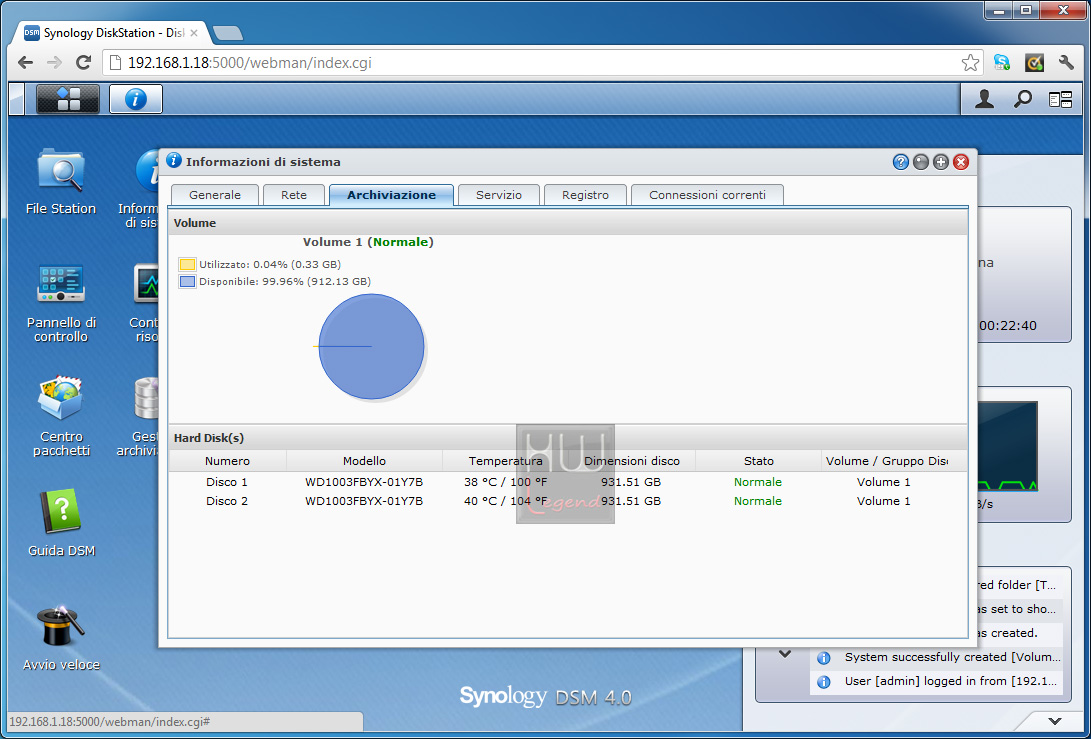Click the Skype extension icon

tap(1002, 63)
